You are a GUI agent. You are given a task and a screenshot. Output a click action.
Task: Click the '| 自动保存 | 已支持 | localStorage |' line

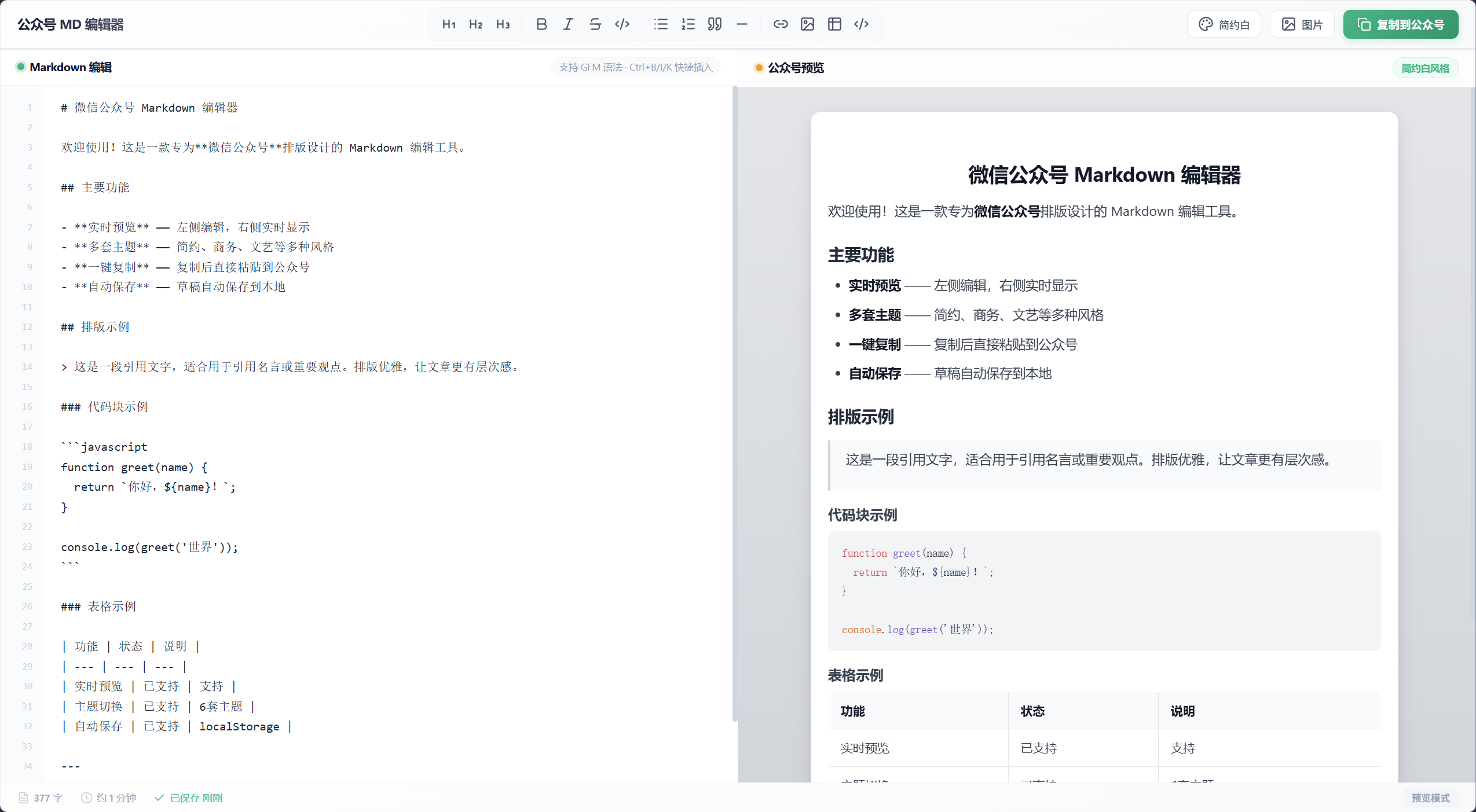[x=176, y=726]
